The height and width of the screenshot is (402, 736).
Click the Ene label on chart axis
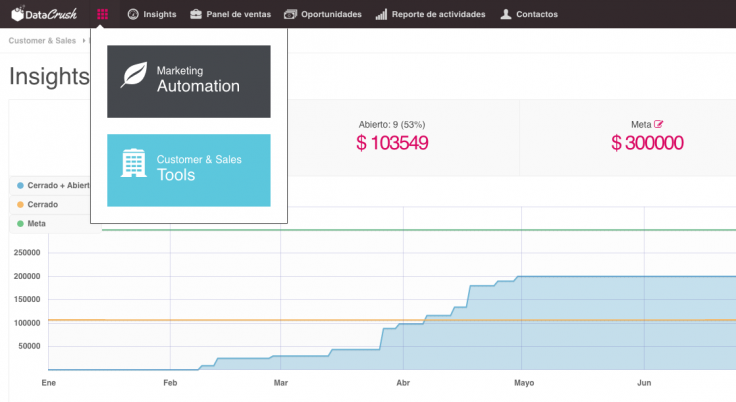[48, 383]
